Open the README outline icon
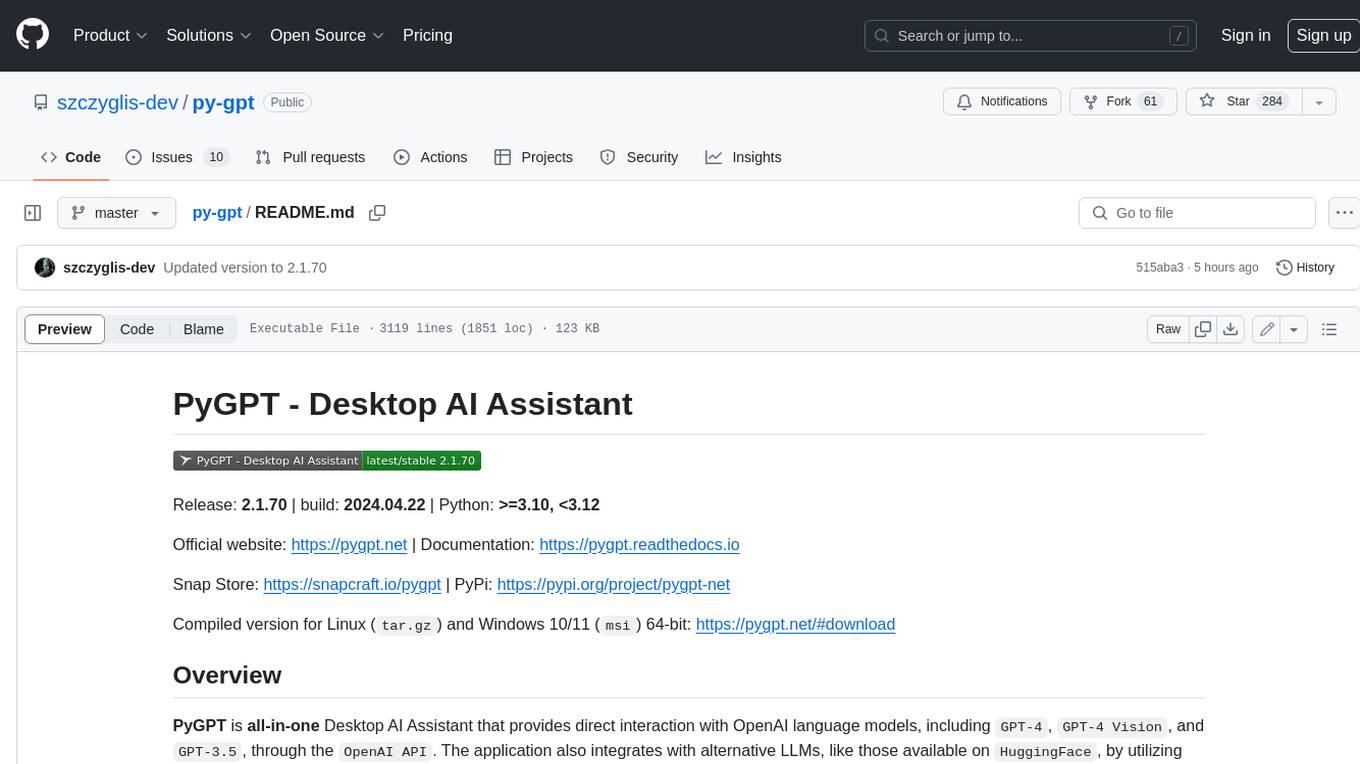 1329,329
